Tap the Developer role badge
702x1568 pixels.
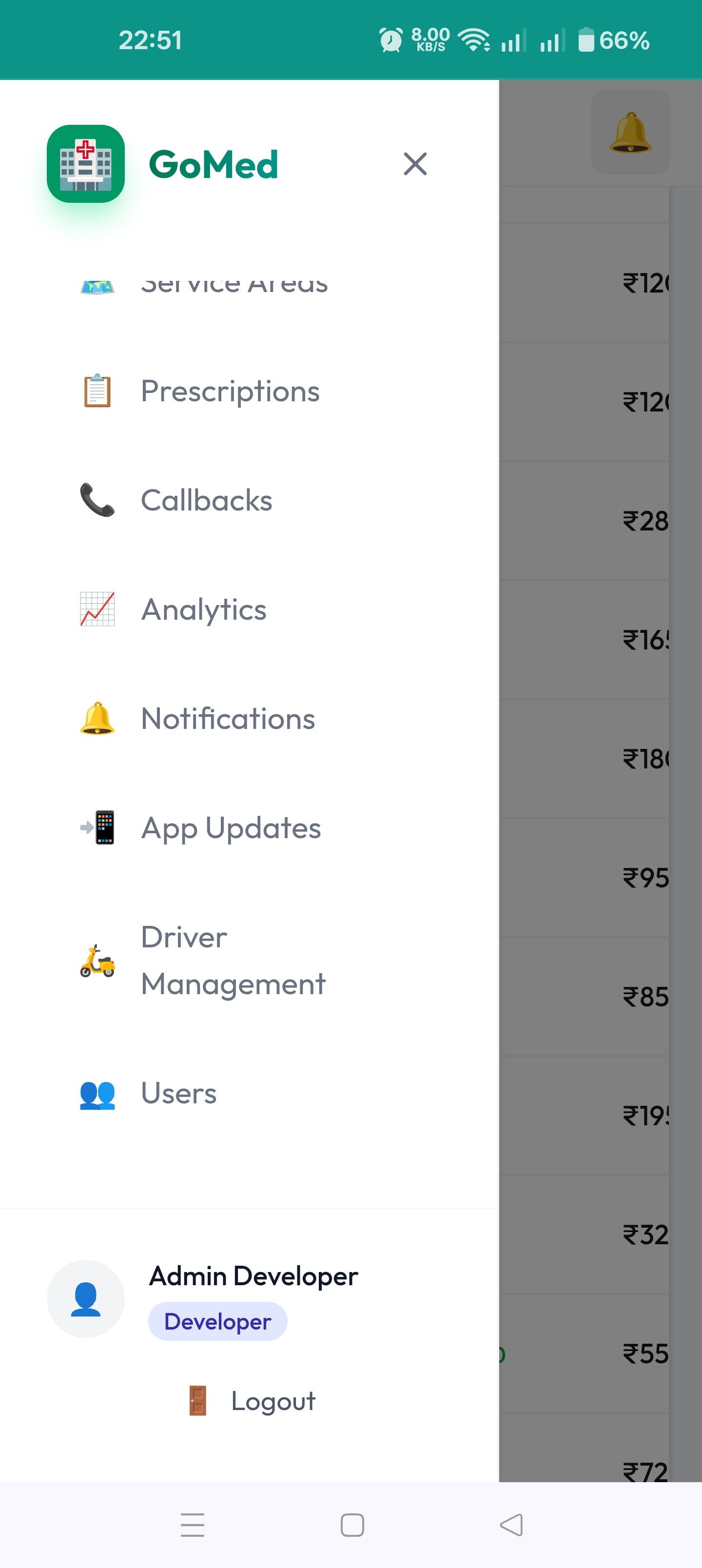tap(217, 1321)
